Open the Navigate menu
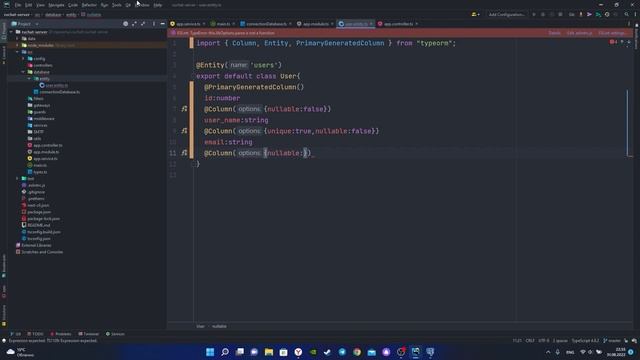The height and width of the screenshot is (360, 640). 56,5
